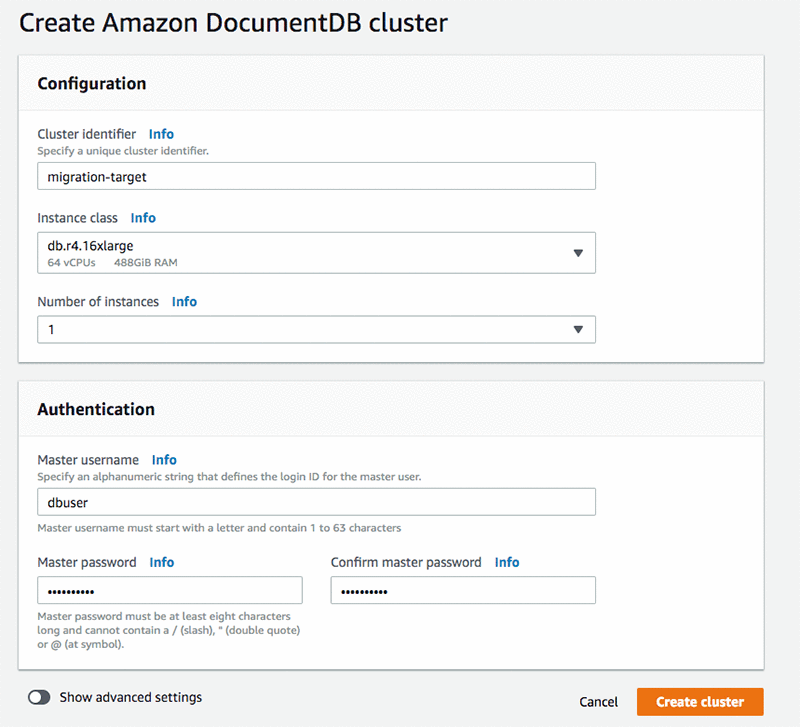Focus the Cluster identifier text field
This screenshot has height=727, width=800.
[316, 176]
